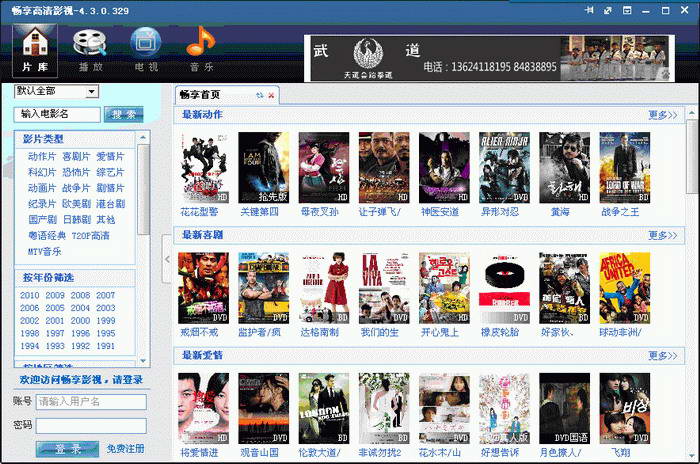Select the 综艺片 category
The height and width of the screenshot is (464, 700).
(110, 172)
